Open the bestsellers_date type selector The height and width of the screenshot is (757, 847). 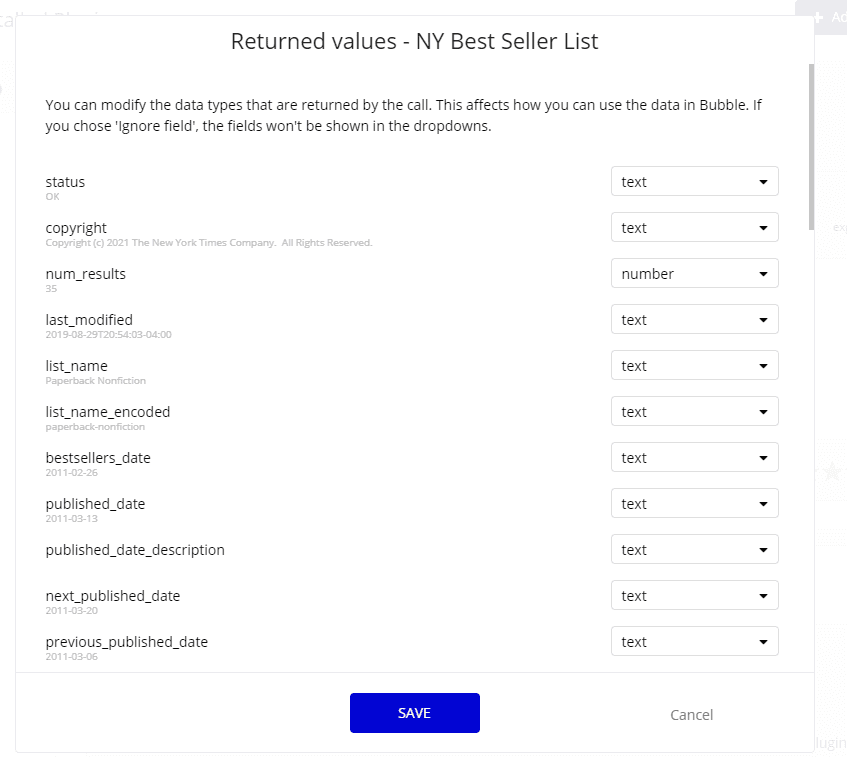694,457
